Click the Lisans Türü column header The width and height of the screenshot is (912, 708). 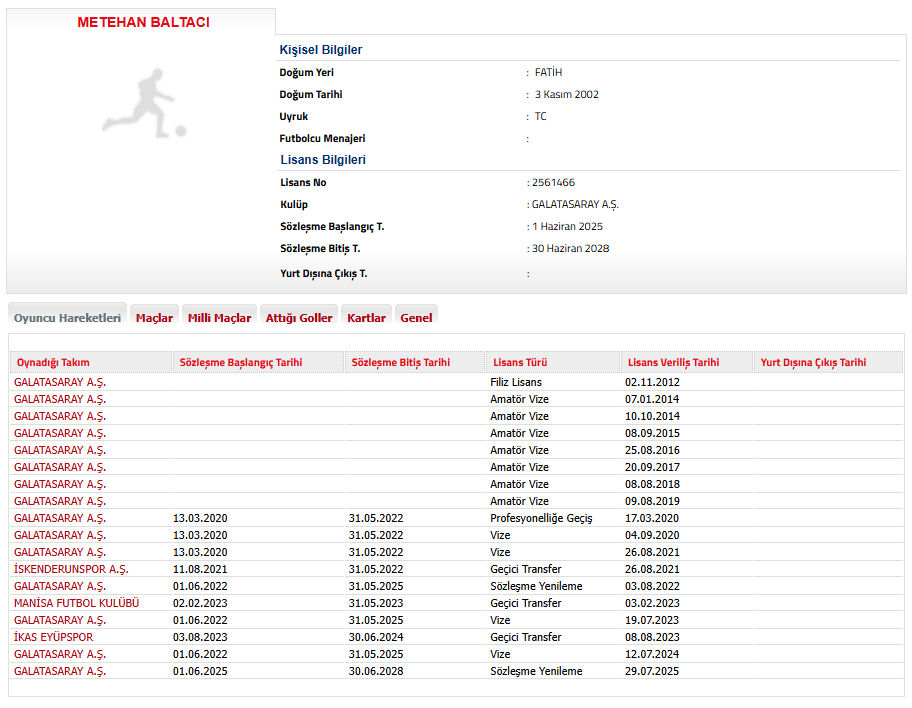point(520,362)
